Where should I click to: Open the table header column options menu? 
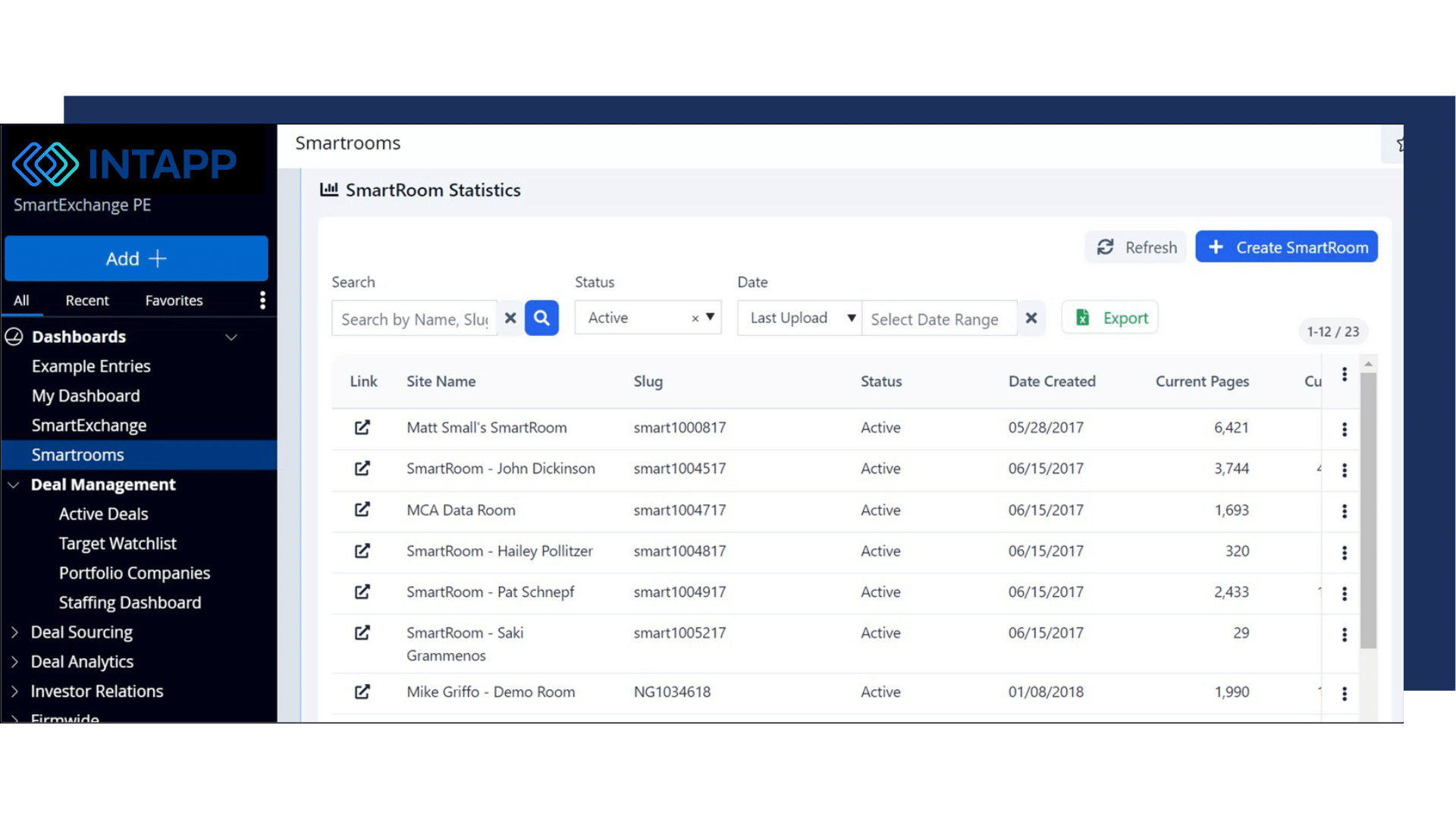1345,374
